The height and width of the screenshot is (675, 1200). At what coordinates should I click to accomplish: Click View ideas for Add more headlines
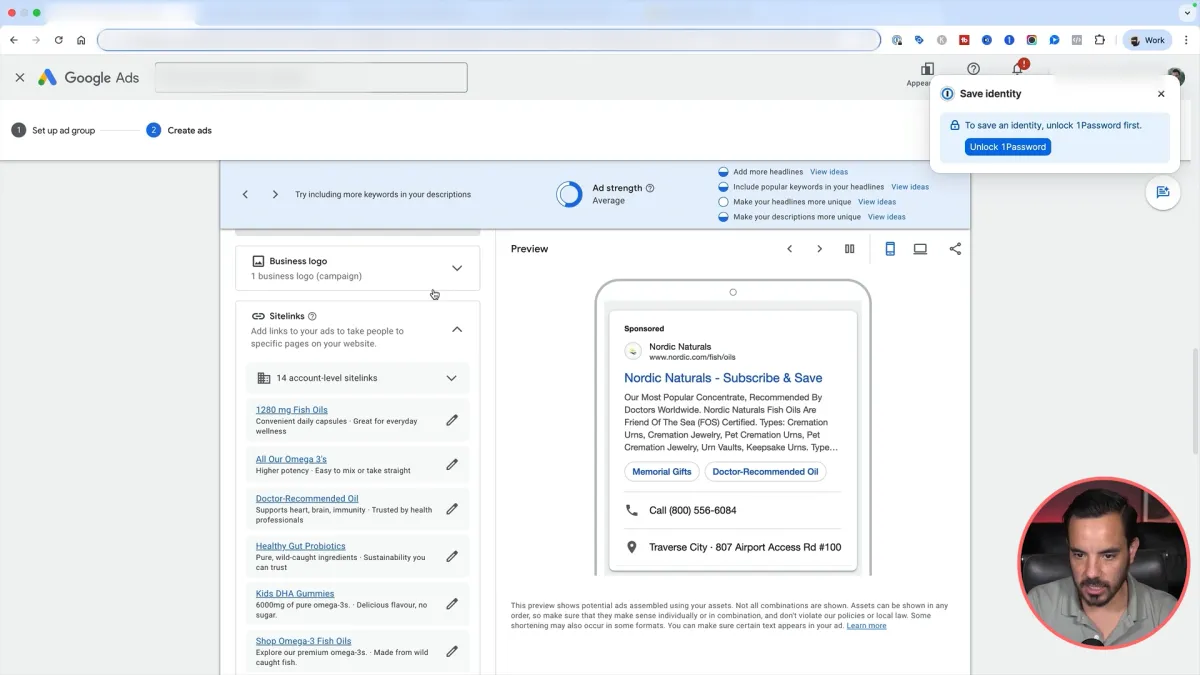[829, 172]
